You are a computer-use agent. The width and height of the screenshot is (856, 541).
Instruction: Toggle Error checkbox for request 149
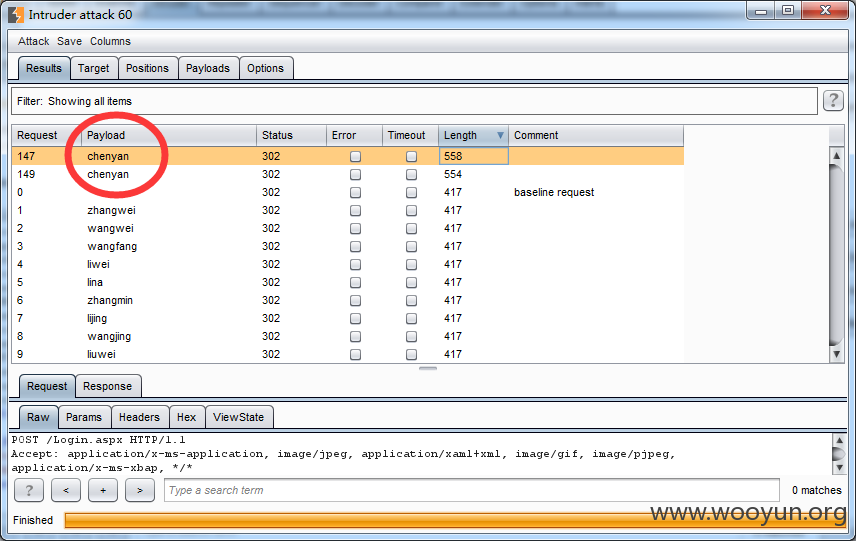[x=355, y=175]
